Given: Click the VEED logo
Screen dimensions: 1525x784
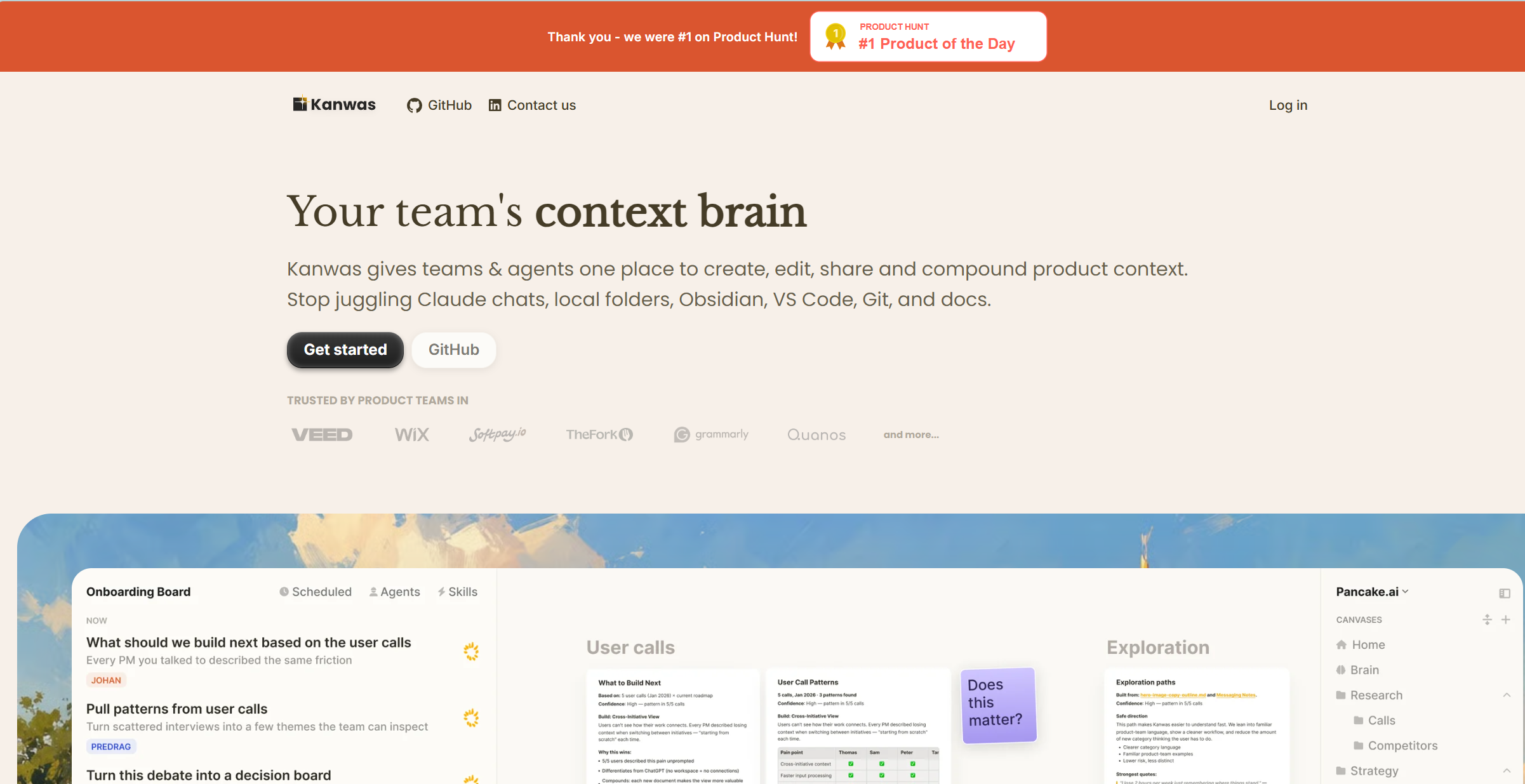Looking at the screenshot, I should (x=322, y=435).
